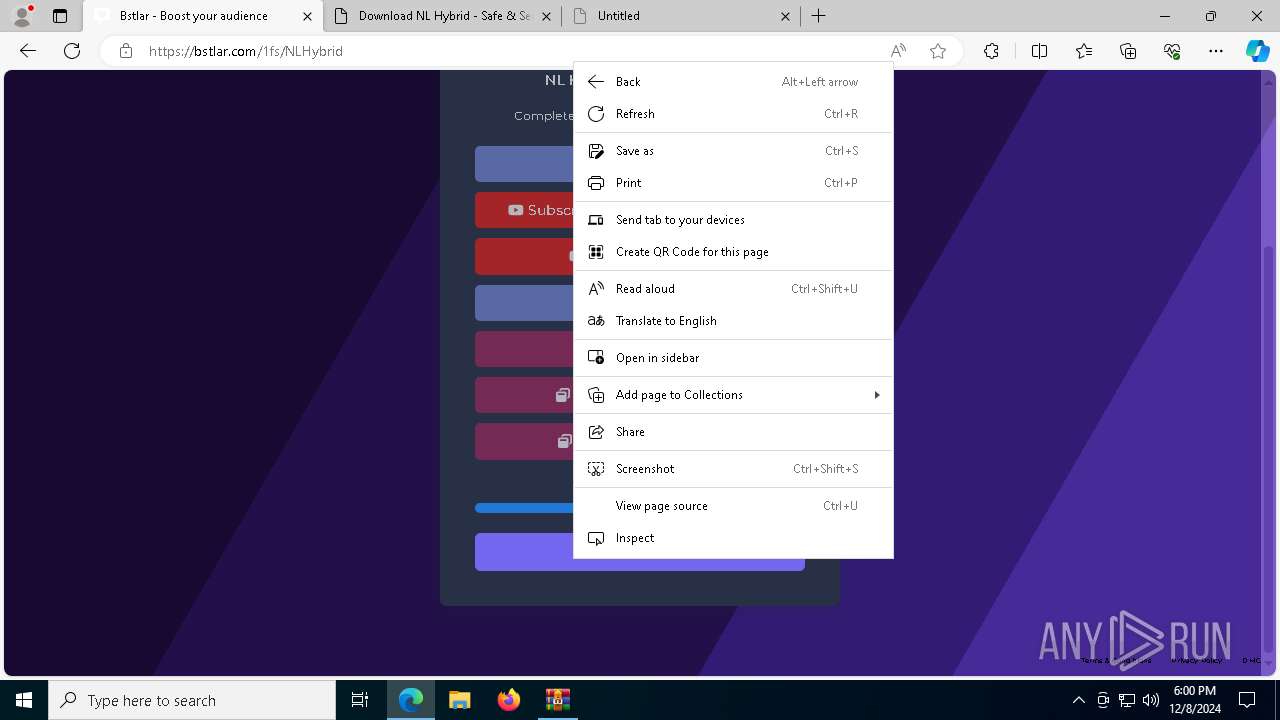Open the Copilot sidebar icon
The image size is (1280, 720).
1257,51
